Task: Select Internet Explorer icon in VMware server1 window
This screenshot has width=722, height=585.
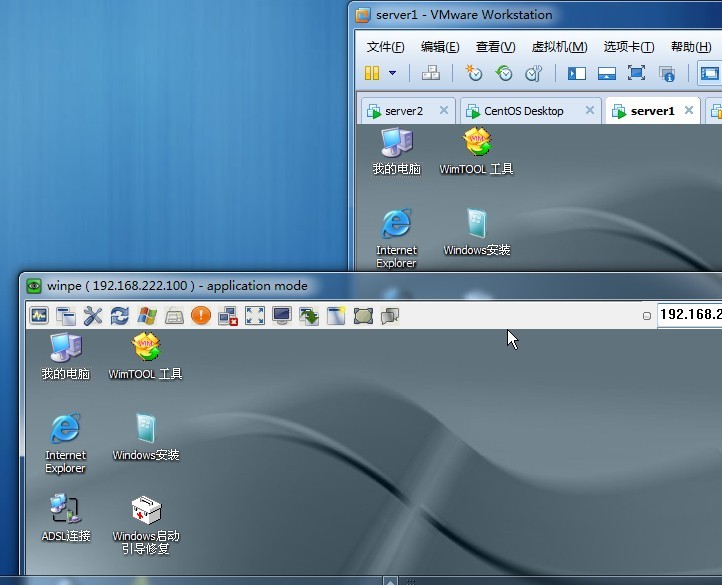Action: point(396,238)
